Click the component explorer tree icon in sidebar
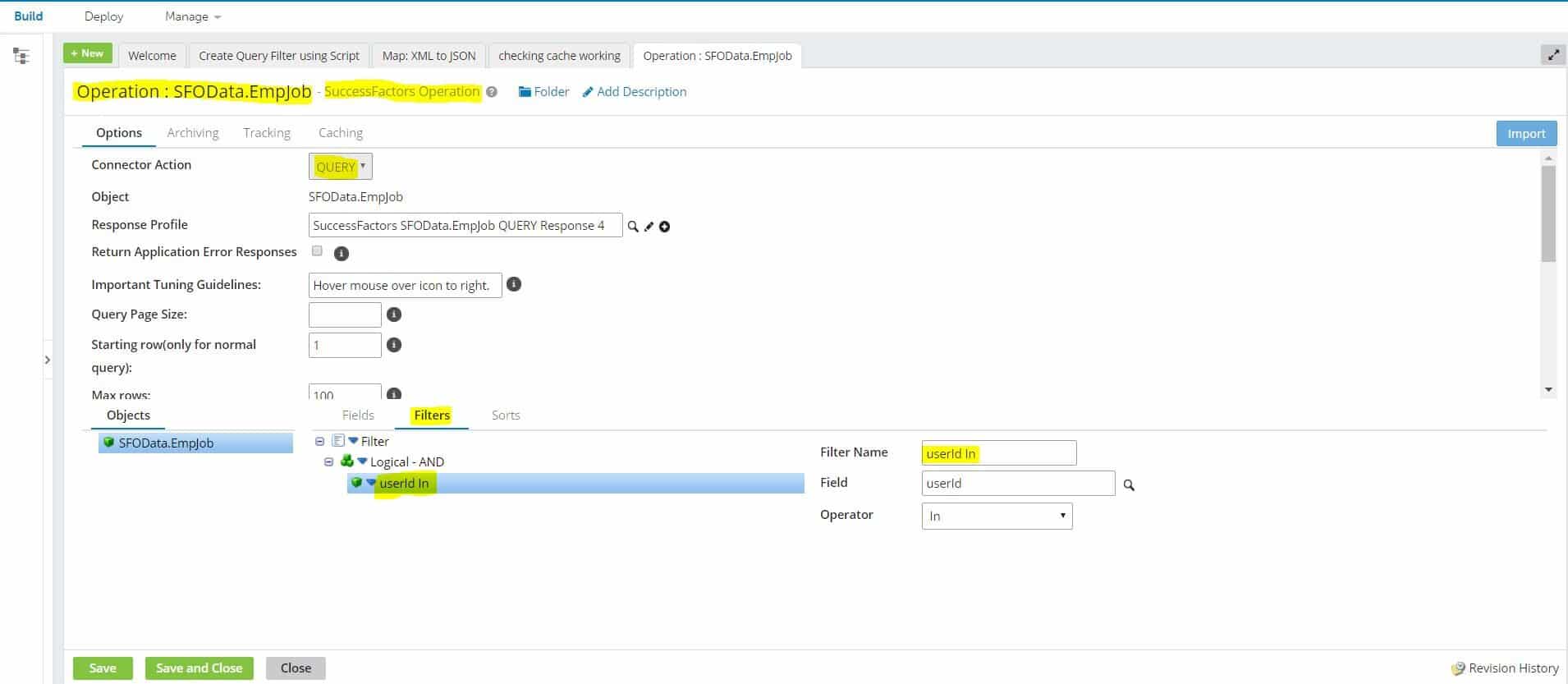Image resolution: width=1568 pixels, height=684 pixels. [x=21, y=56]
